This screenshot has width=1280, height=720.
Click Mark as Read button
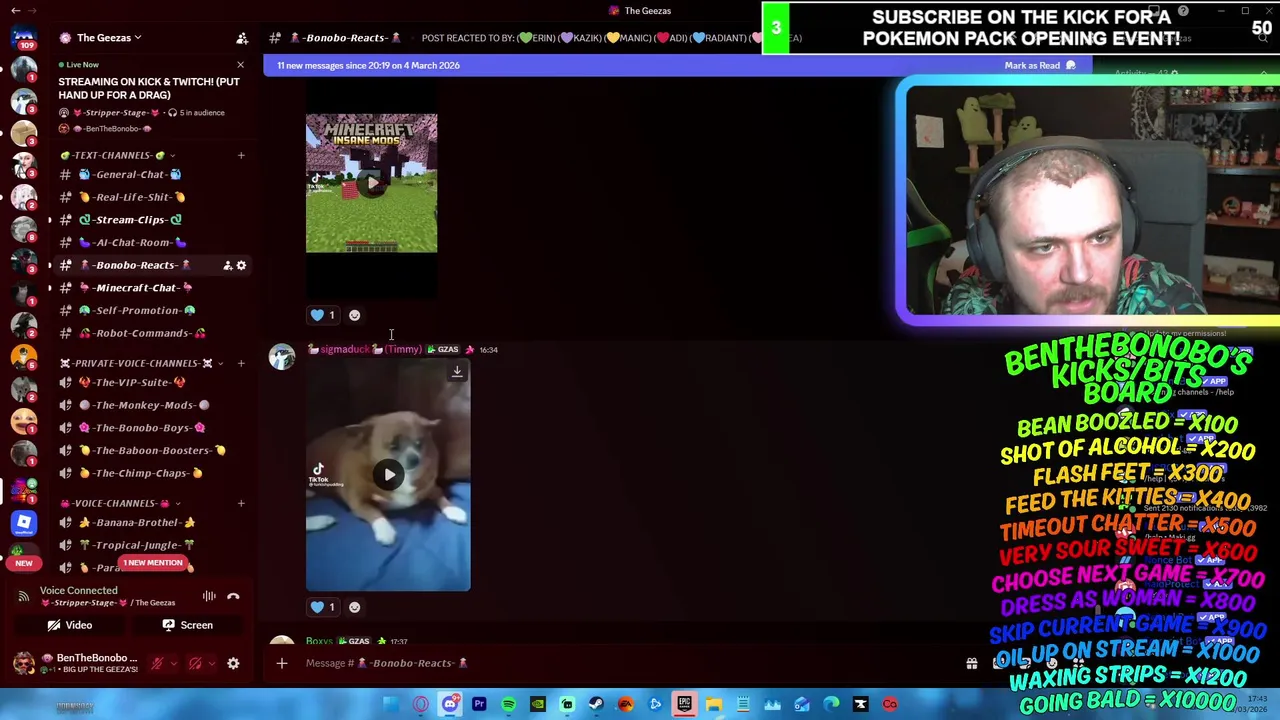pos(1040,65)
